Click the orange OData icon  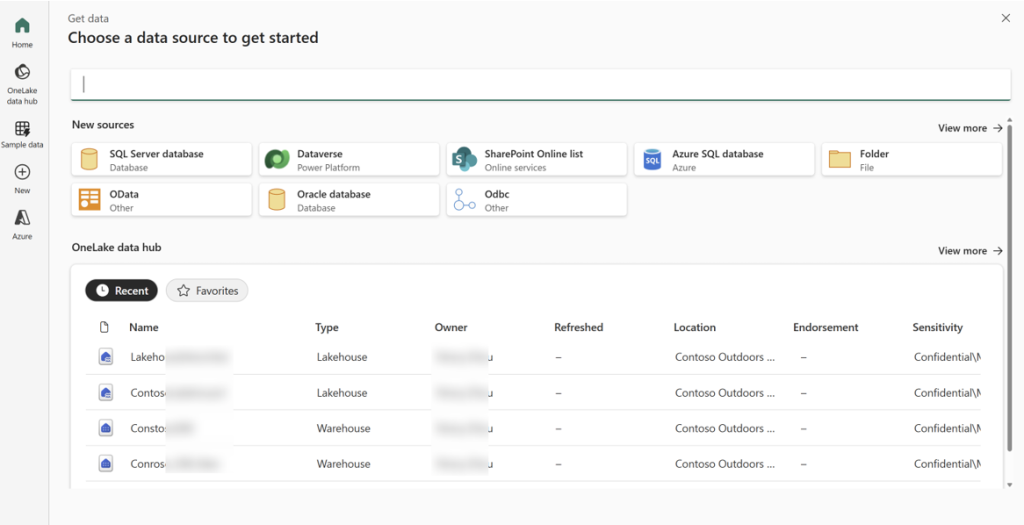[89, 200]
